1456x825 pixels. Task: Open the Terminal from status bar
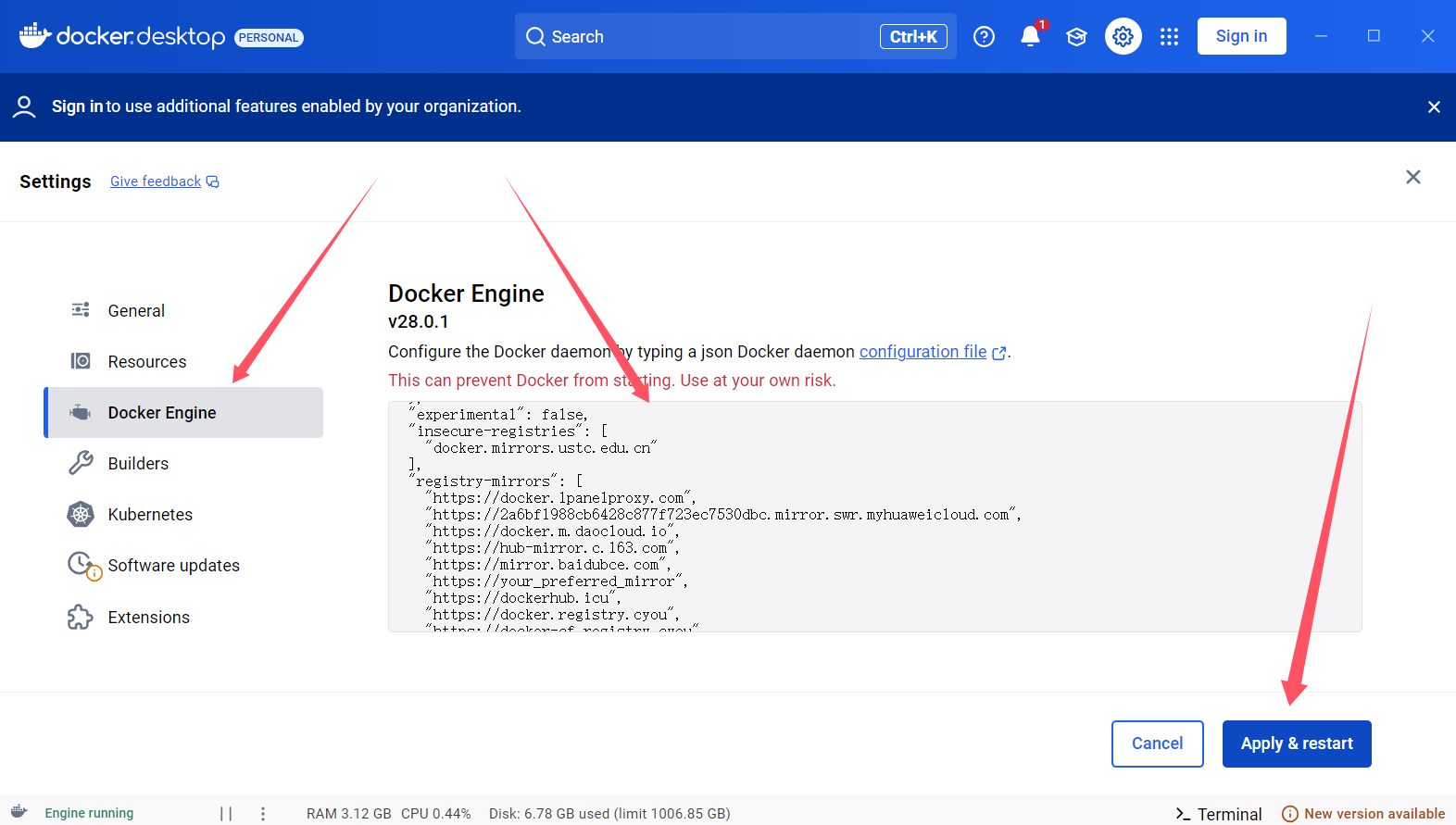1219,814
